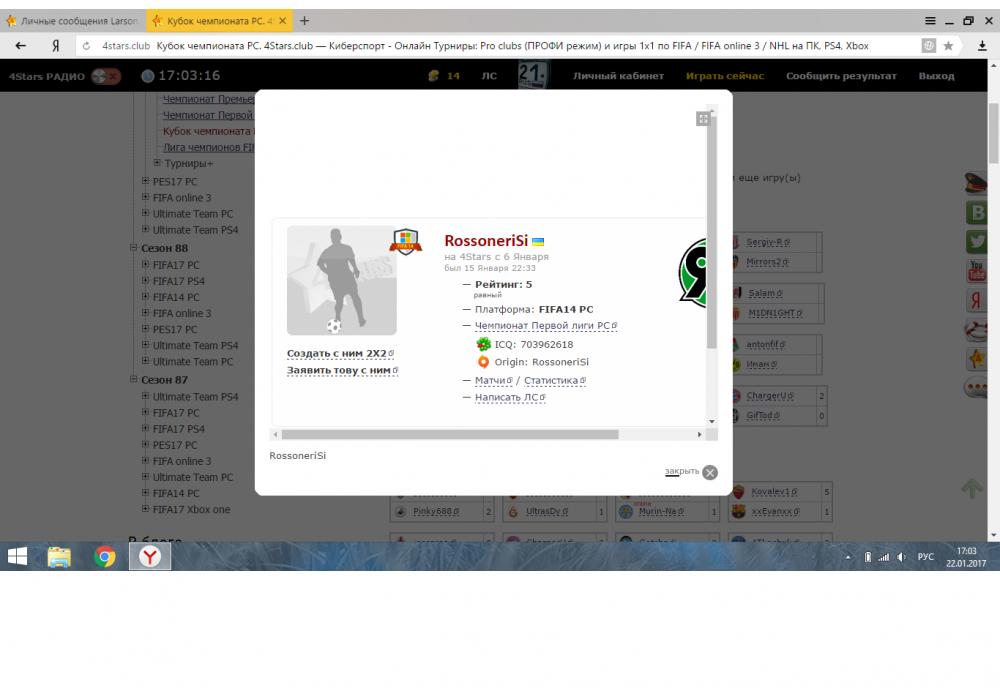Switch to the Личные сообщения browser tab

(x=72, y=21)
